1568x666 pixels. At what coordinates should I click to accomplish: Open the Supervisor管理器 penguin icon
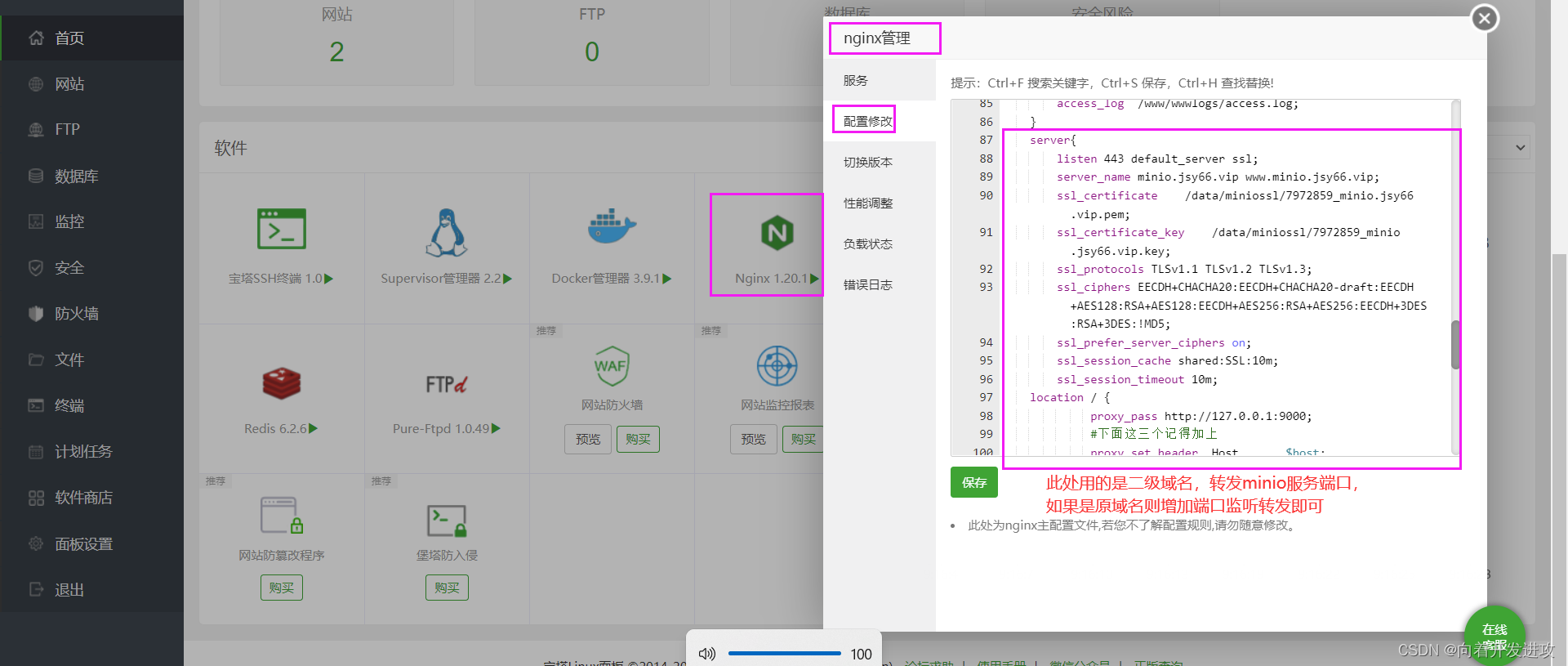pos(446,232)
